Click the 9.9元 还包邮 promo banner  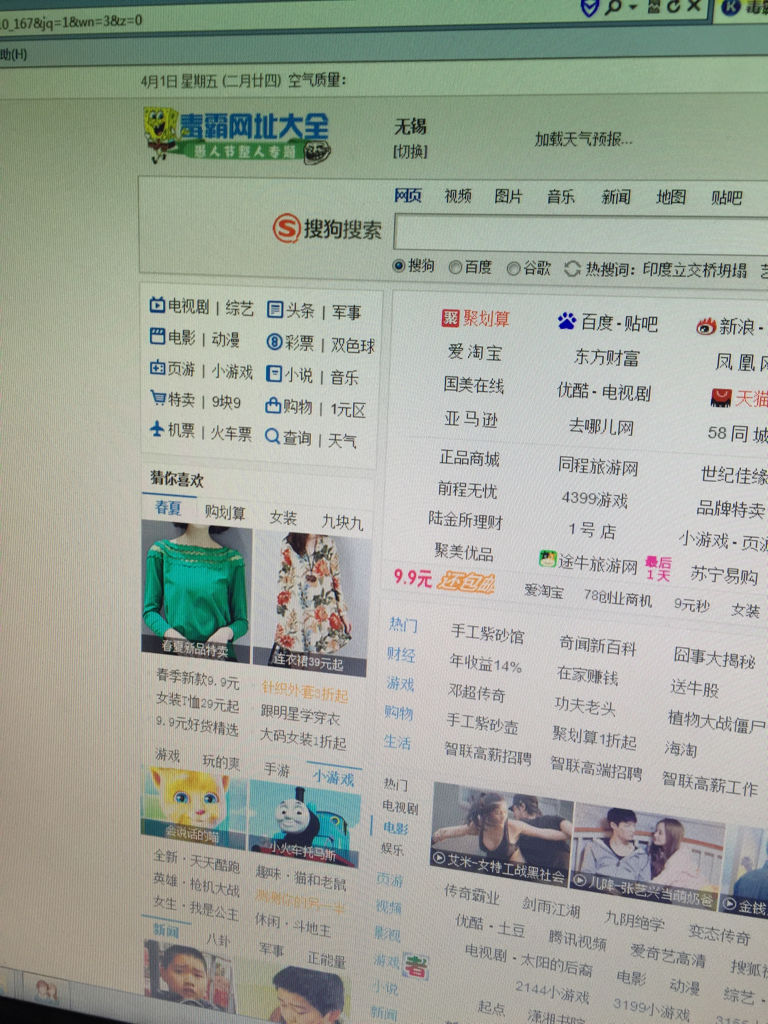[x=444, y=579]
